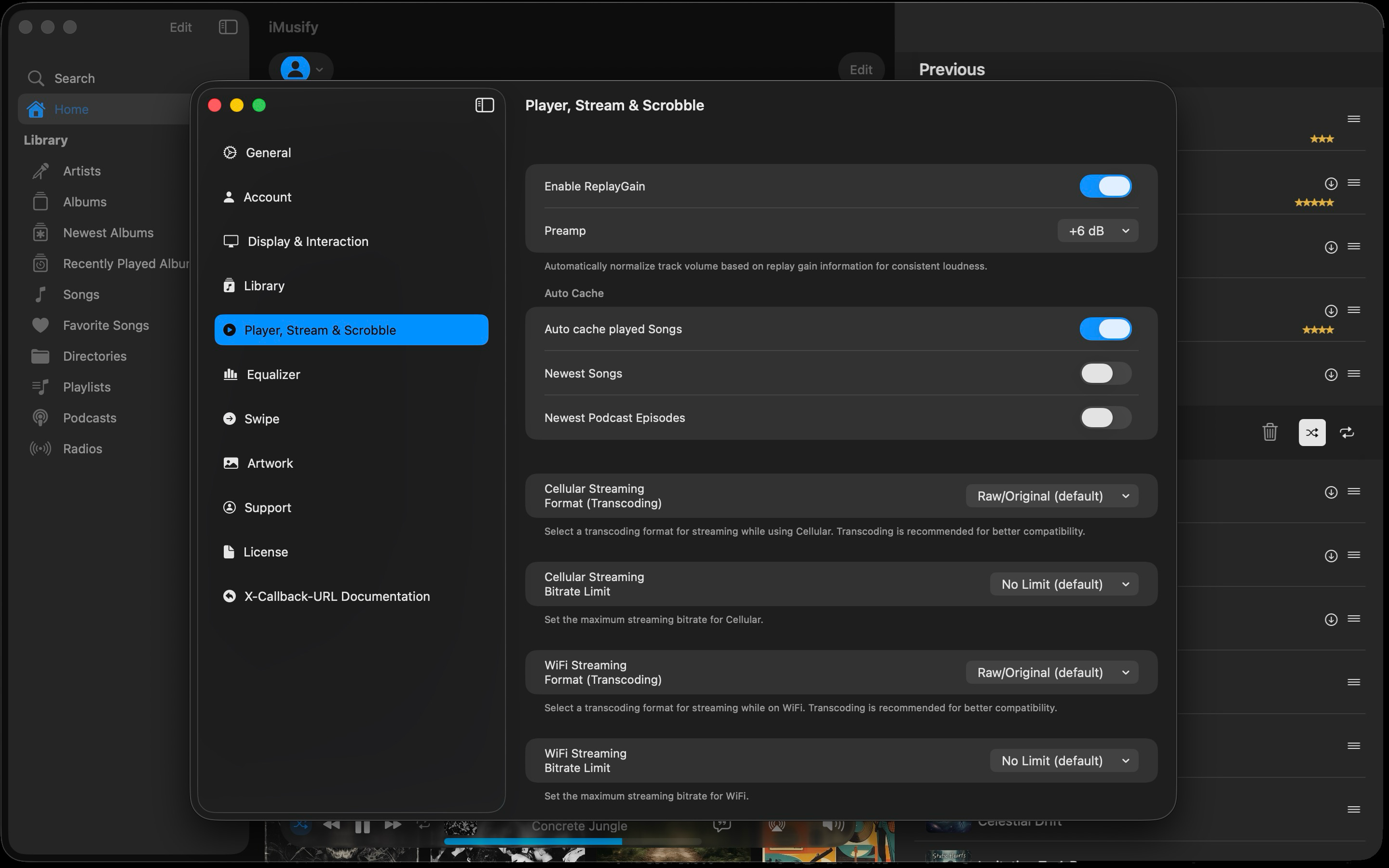This screenshot has width=1389, height=868.
Task: Click the trash icon to clear the queue
Action: click(x=1269, y=432)
